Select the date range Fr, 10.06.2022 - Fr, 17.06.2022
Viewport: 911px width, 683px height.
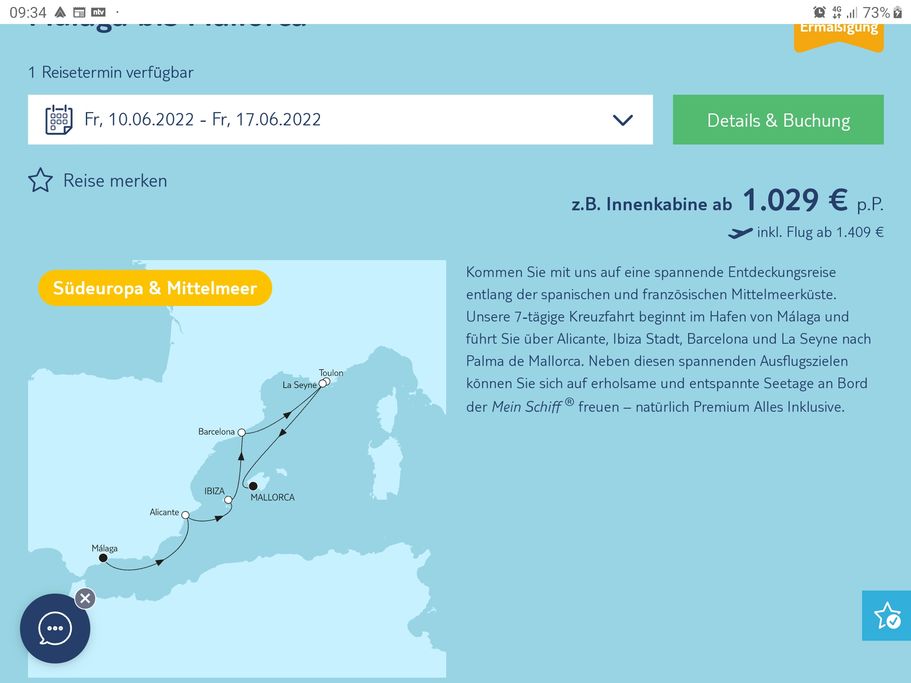tap(203, 120)
